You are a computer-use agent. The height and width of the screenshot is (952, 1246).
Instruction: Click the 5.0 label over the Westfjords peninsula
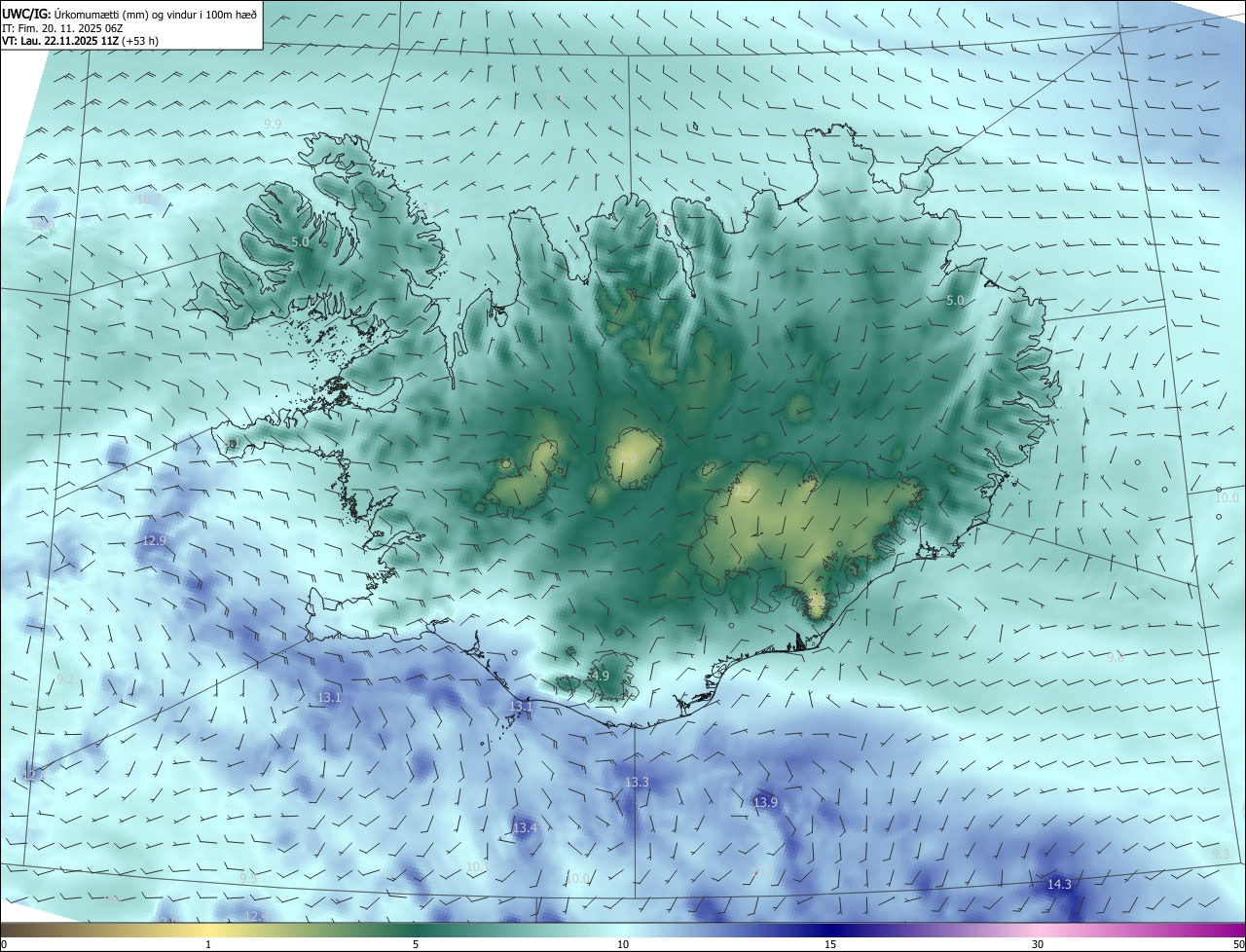point(300,241)
